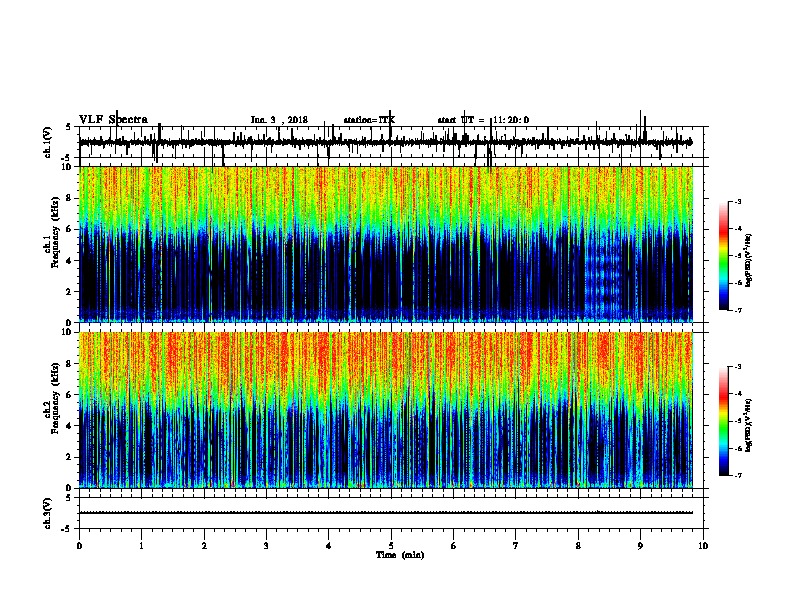Screen dimensions: 792x612
Task: Click the 'station=ITK' header text
Action: click(x=369, y=120)
